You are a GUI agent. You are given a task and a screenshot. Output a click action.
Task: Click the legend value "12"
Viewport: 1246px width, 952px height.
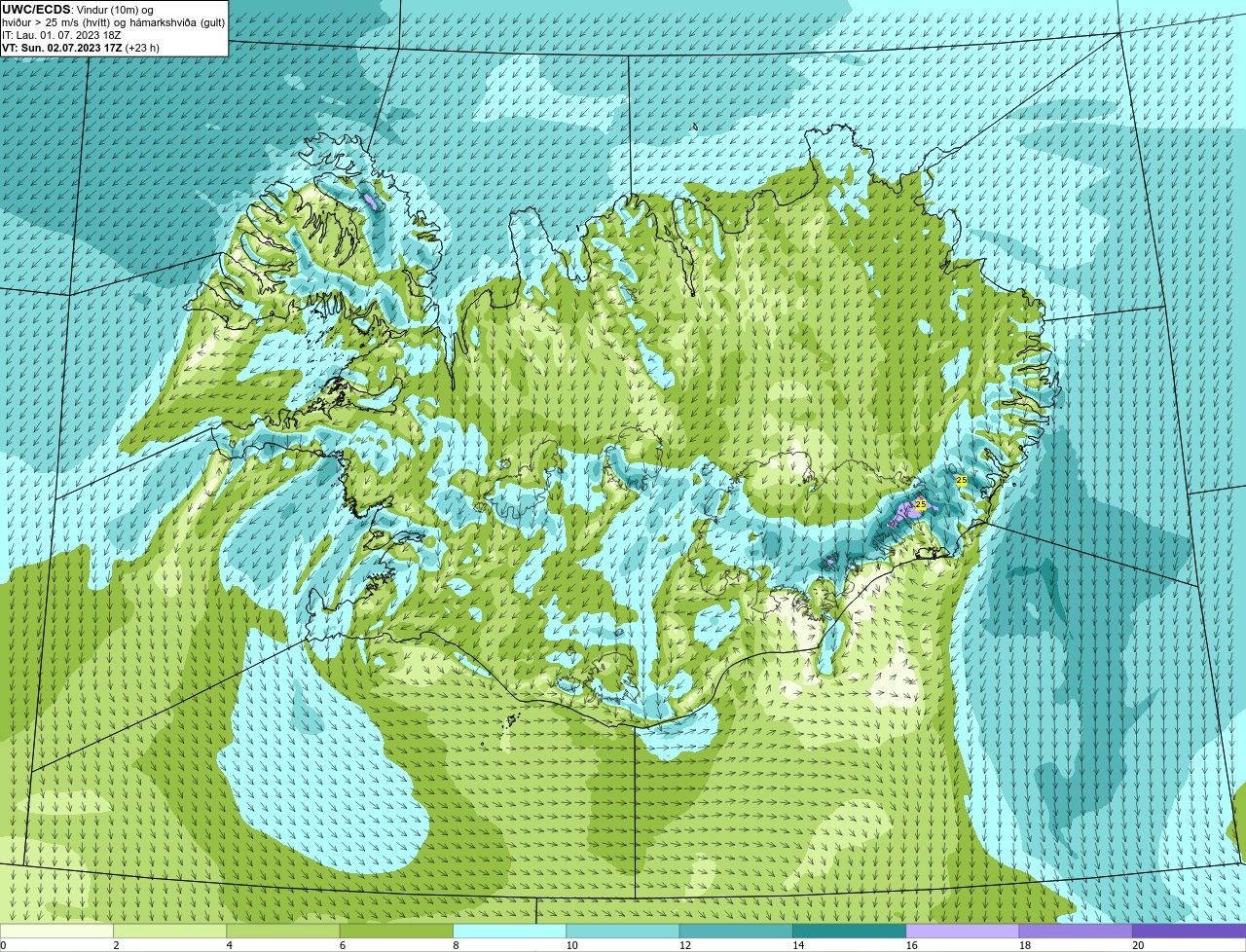(x=685, y=945)
